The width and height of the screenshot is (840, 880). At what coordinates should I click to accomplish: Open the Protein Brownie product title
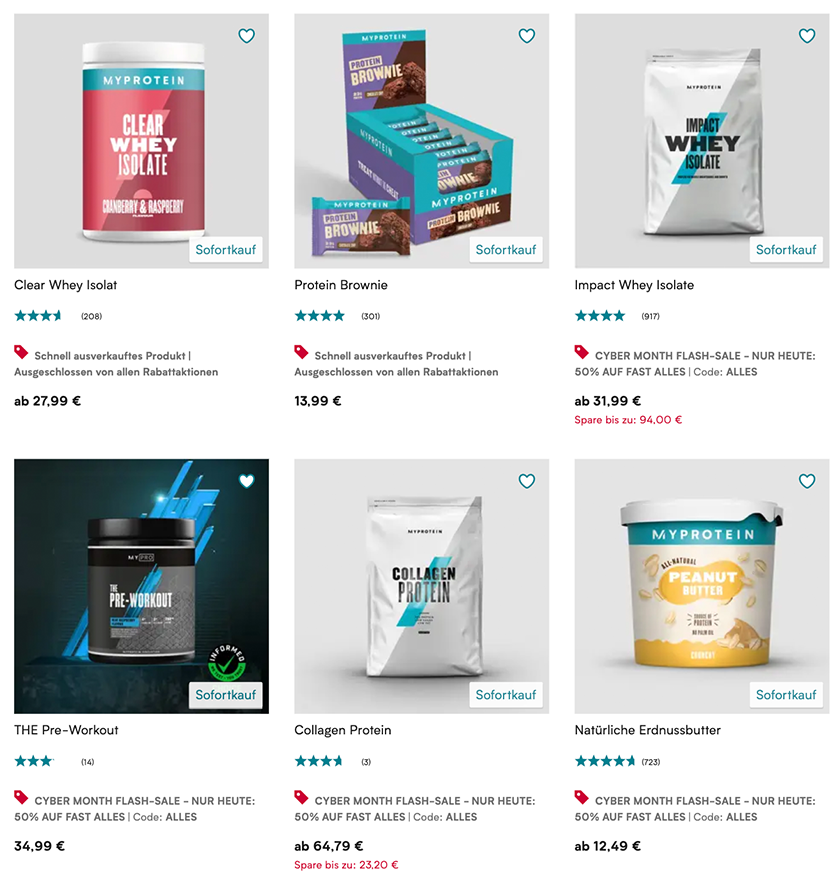pyautogui.click(x=341, y=285)
